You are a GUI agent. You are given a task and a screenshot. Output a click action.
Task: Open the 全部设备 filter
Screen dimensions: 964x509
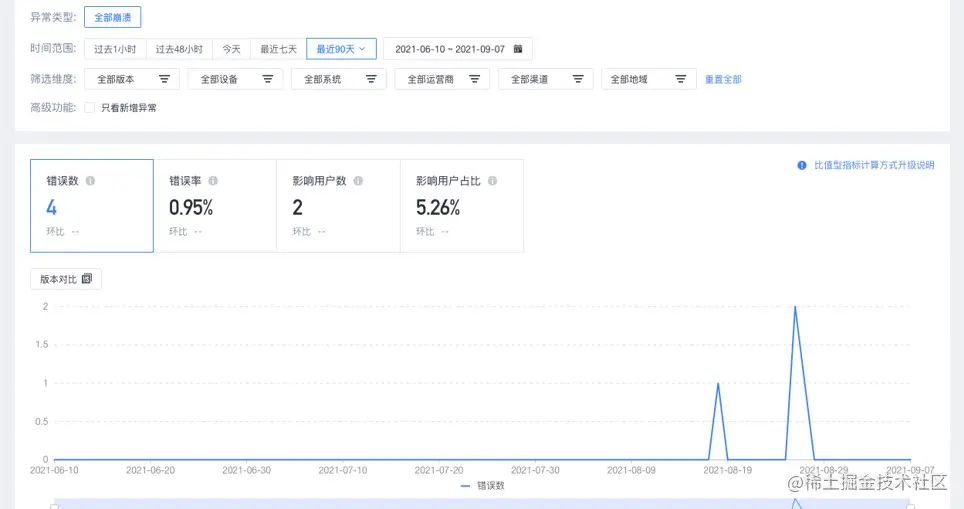coord(235,79)
